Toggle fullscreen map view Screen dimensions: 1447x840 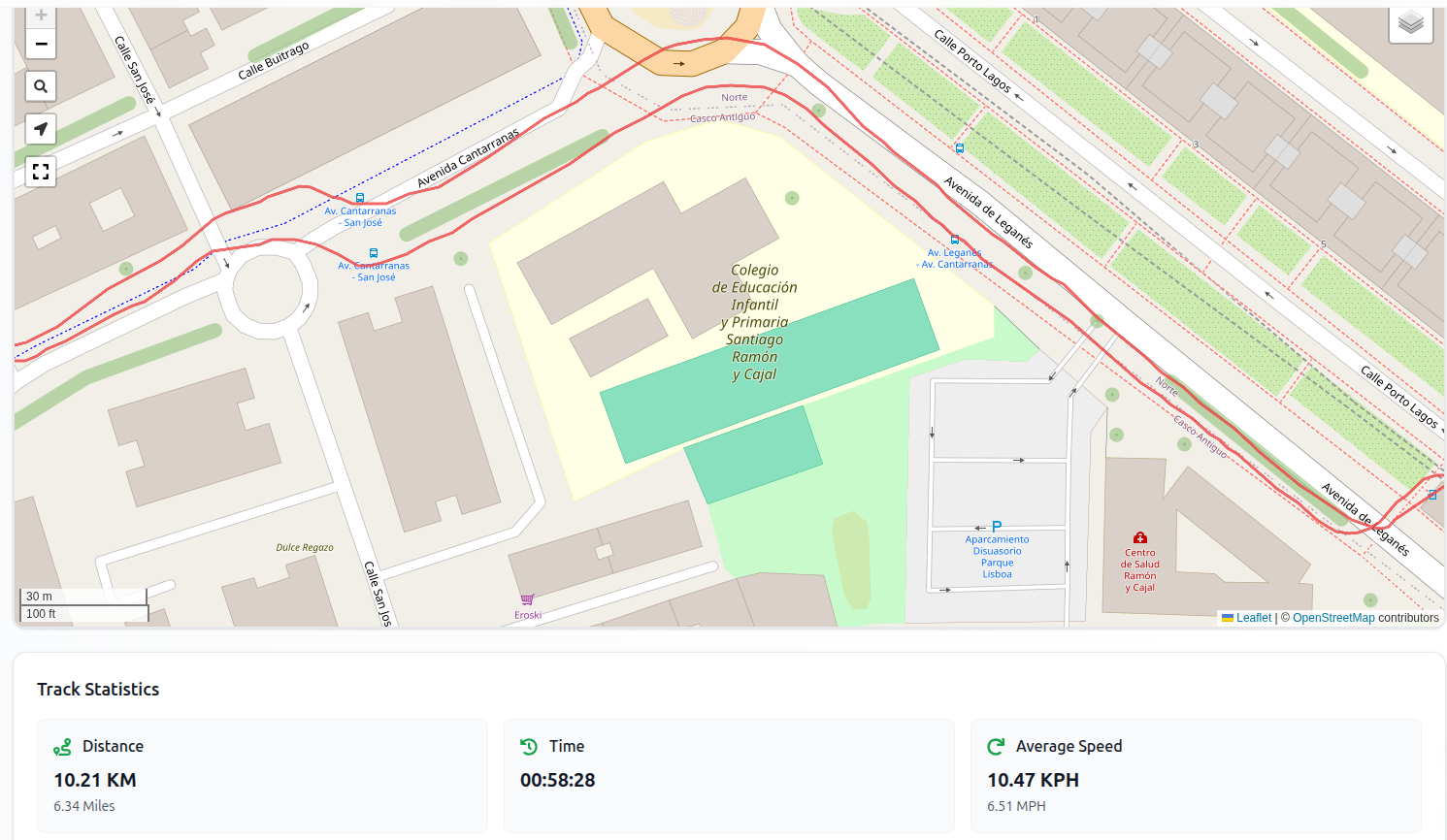point(41,172)
